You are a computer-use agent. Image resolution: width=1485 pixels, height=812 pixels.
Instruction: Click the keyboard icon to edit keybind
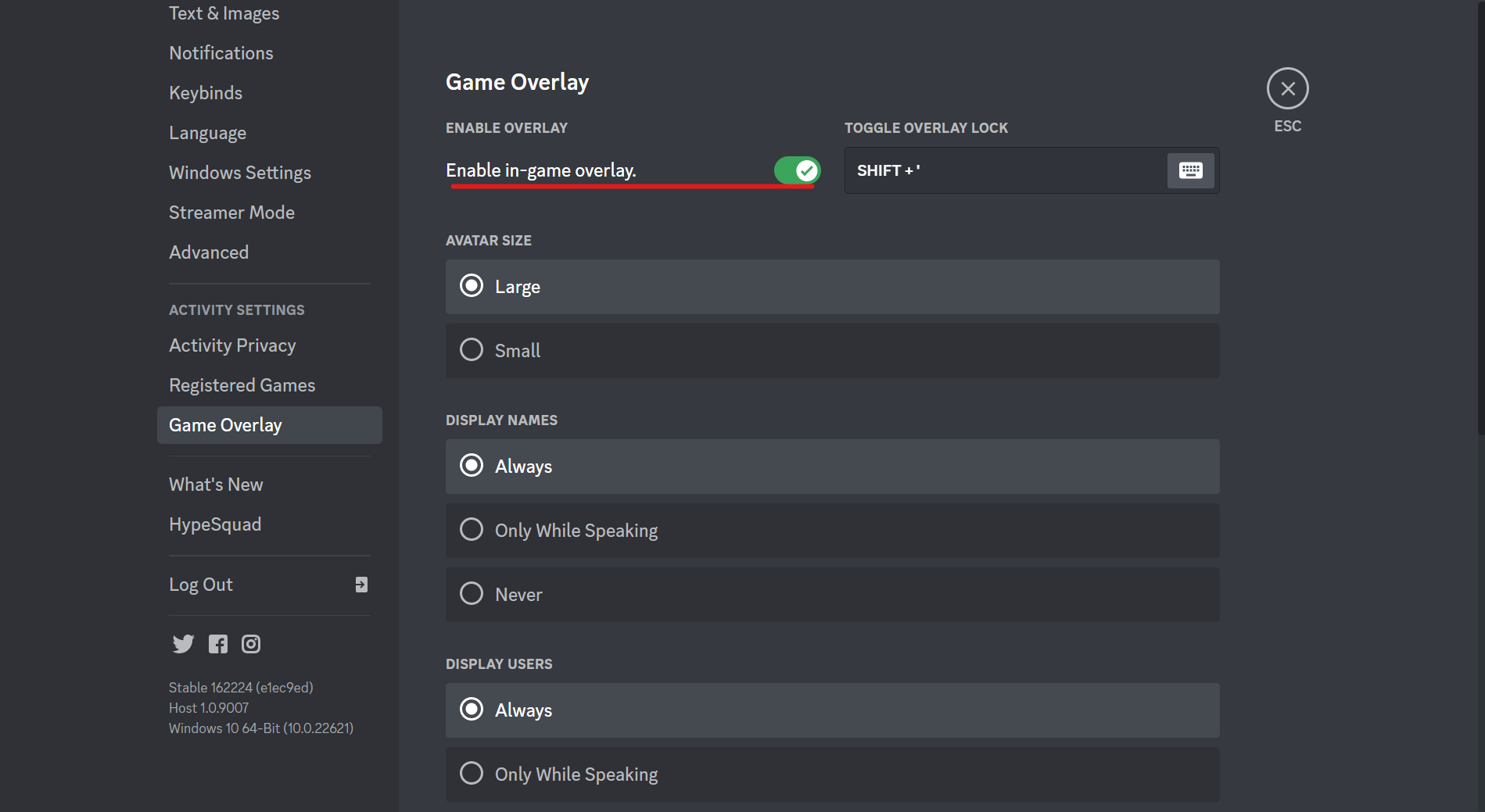click(x=1190, y=170)
